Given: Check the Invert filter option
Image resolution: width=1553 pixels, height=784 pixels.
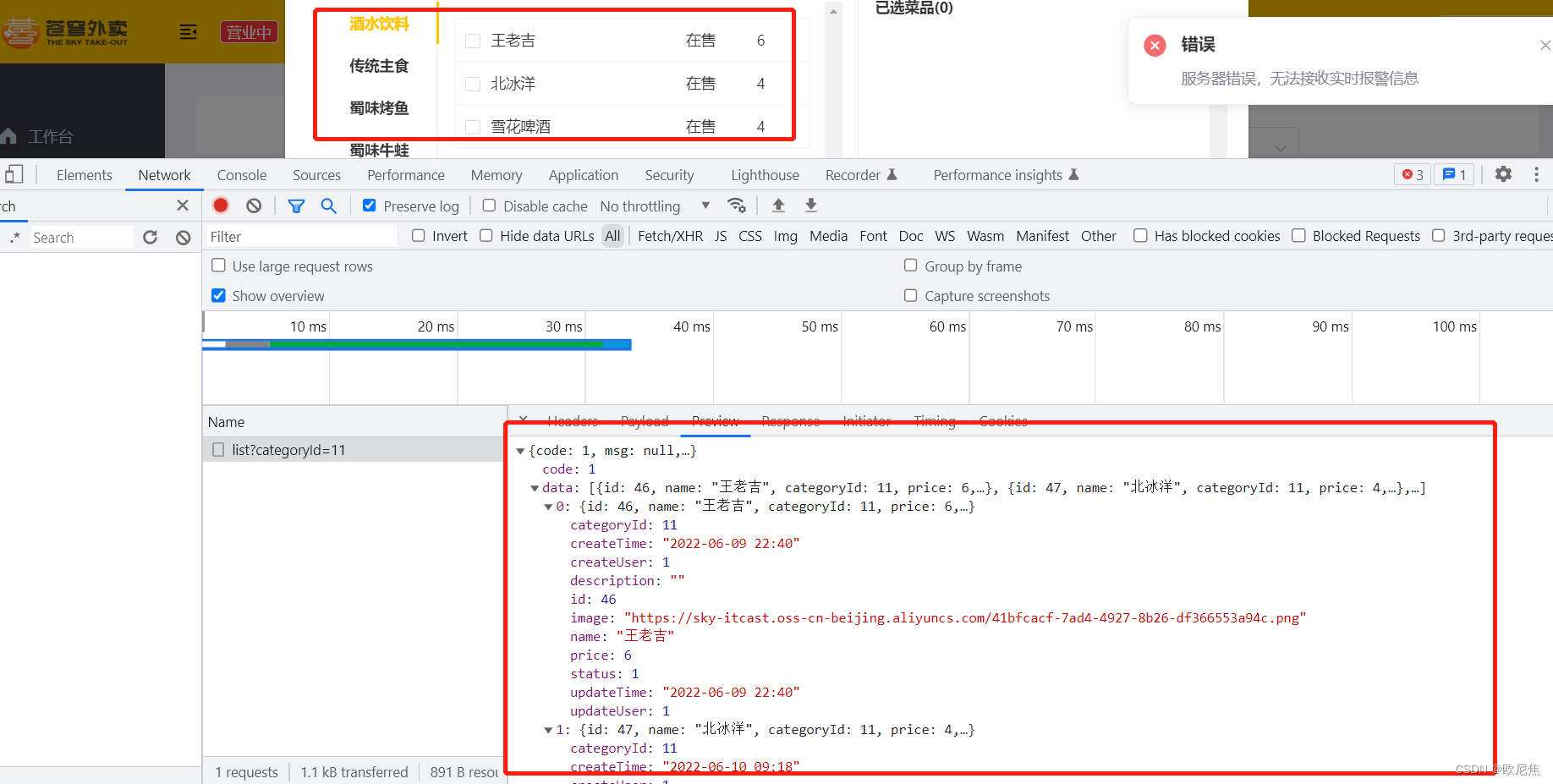Looking at the screenshot, I should click(x=418, y=236).
